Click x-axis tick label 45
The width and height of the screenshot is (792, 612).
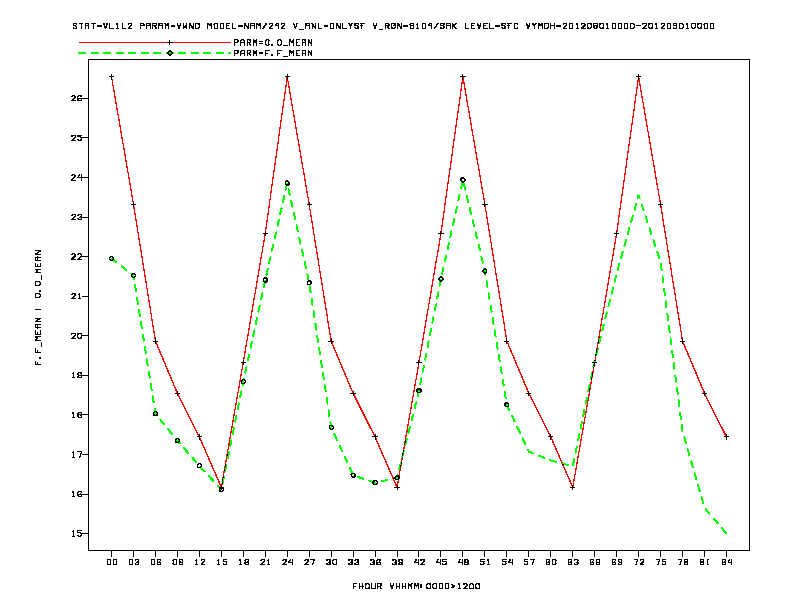(441, 562)
